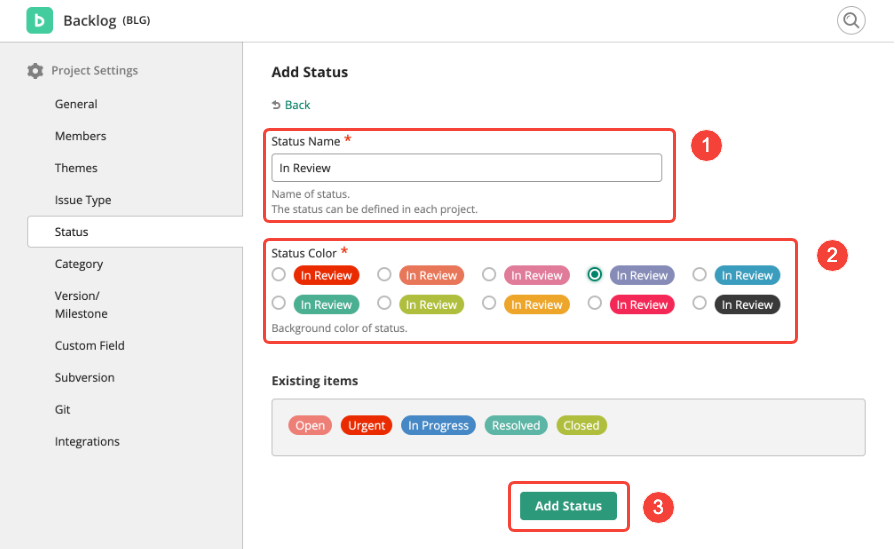This screenshot has width=895, height=549.
Task: Click the In Progress existing status badge
Action: coord(438,425)
